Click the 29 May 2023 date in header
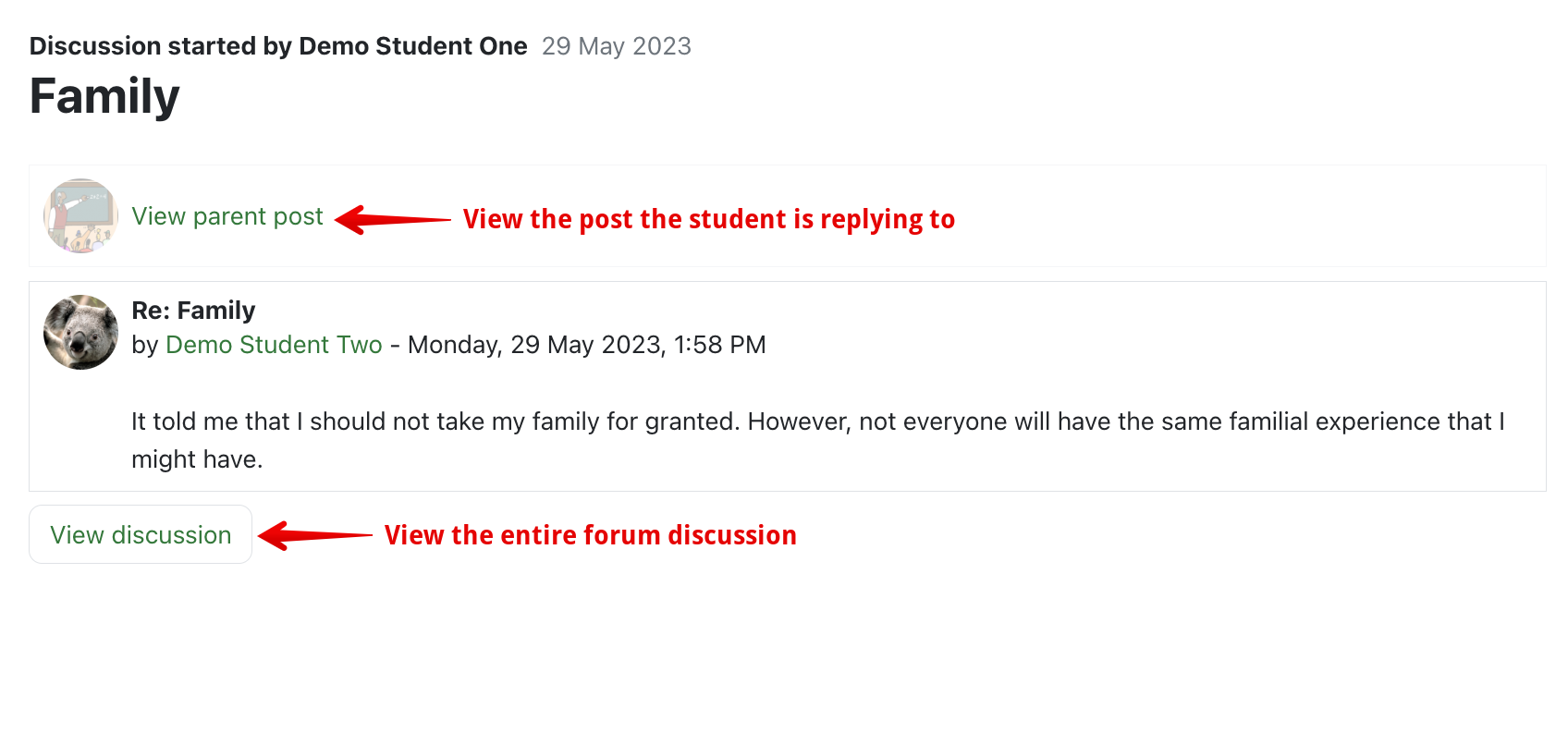The height and width of the screenshot is (745, 1568). point(617,46)
